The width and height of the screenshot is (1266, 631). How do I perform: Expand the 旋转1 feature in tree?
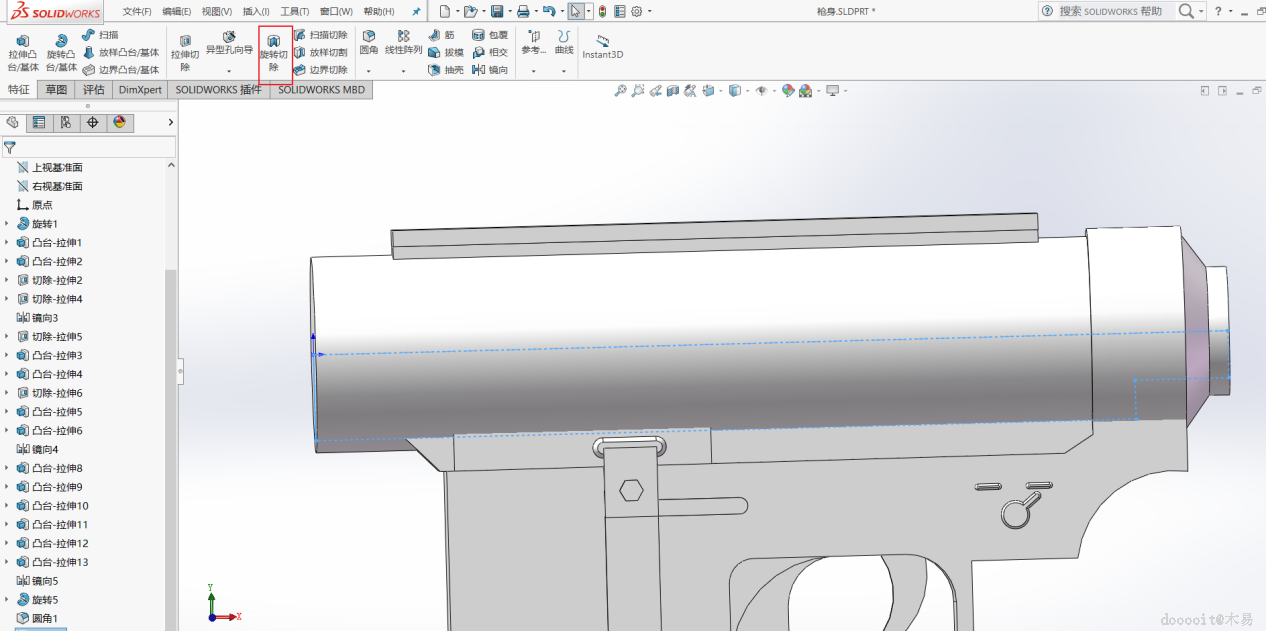point(7,224)
